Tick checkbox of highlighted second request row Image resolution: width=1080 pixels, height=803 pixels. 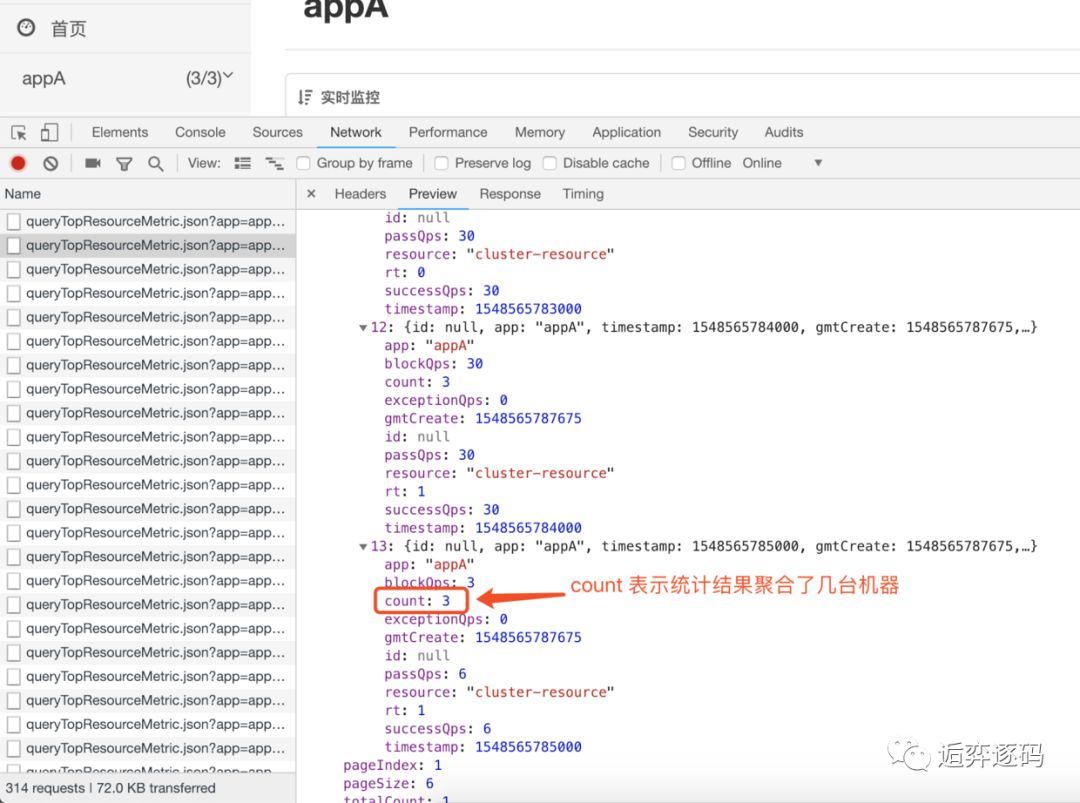click(x=13, y=246)
